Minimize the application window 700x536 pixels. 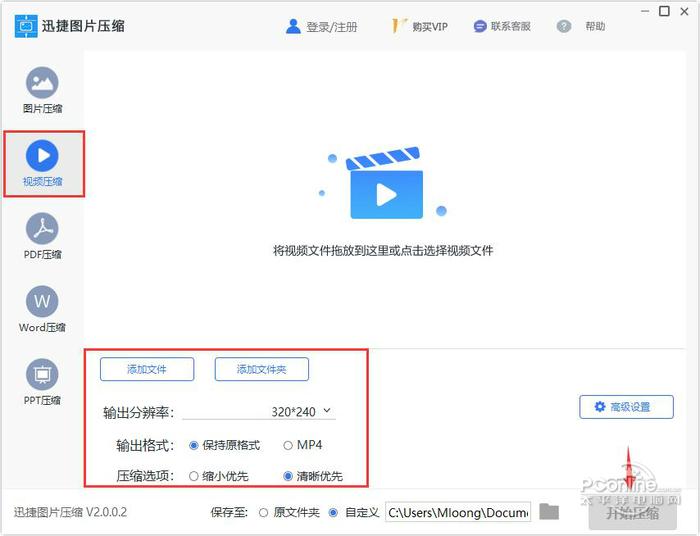click(x=645, y=11)
